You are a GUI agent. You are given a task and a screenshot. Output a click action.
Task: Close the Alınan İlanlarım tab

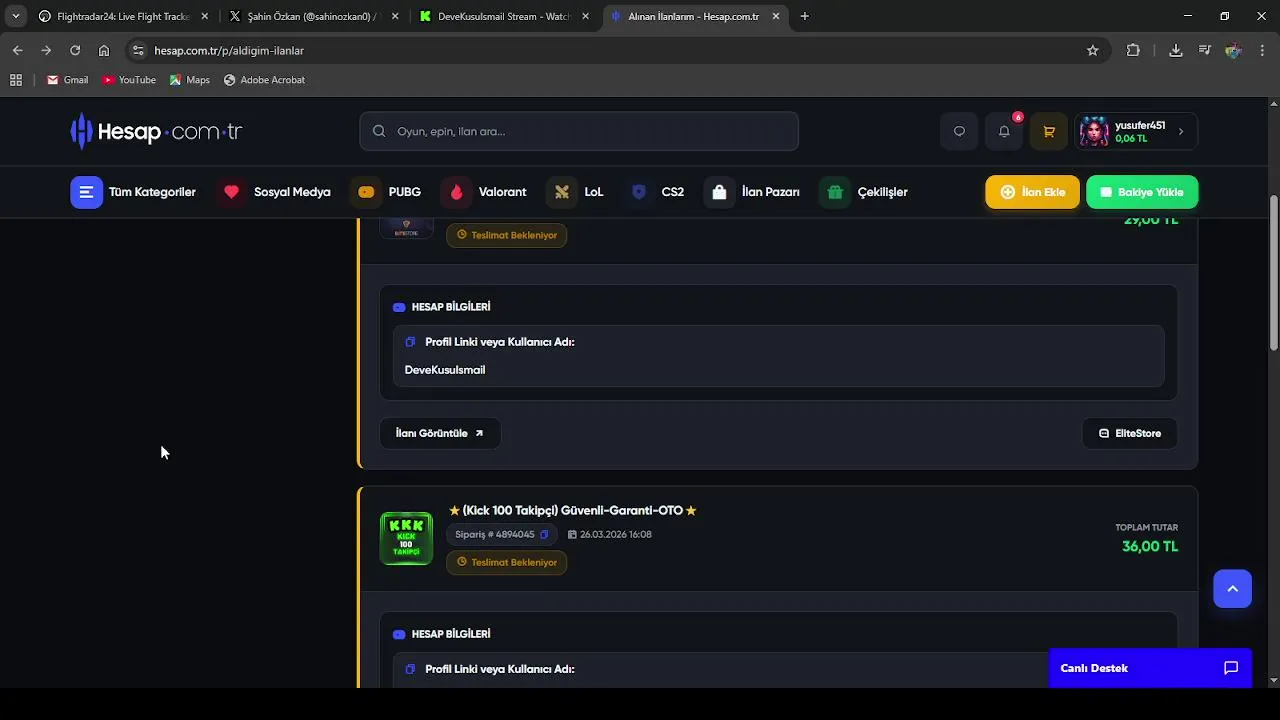point(776,16)
